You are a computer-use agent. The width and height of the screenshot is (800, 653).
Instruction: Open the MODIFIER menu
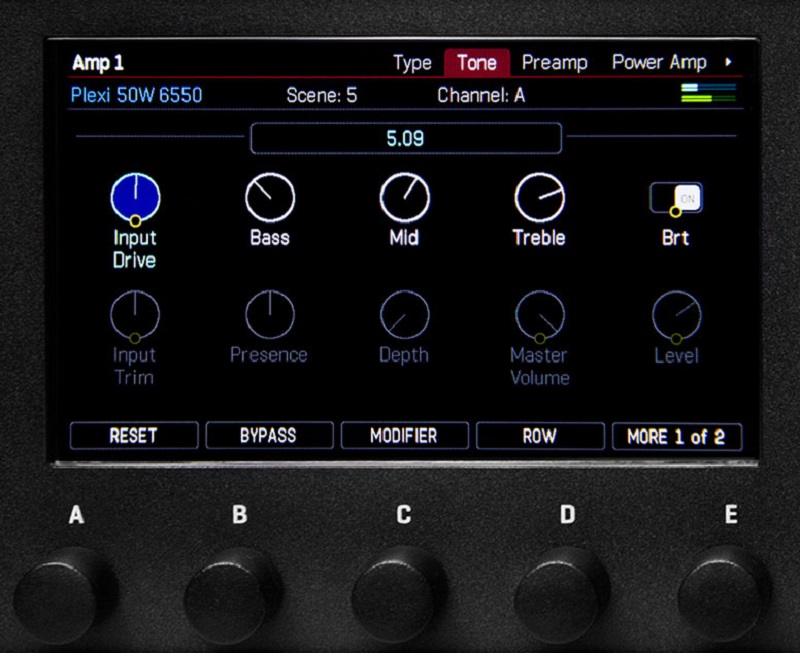pos(404,435)
